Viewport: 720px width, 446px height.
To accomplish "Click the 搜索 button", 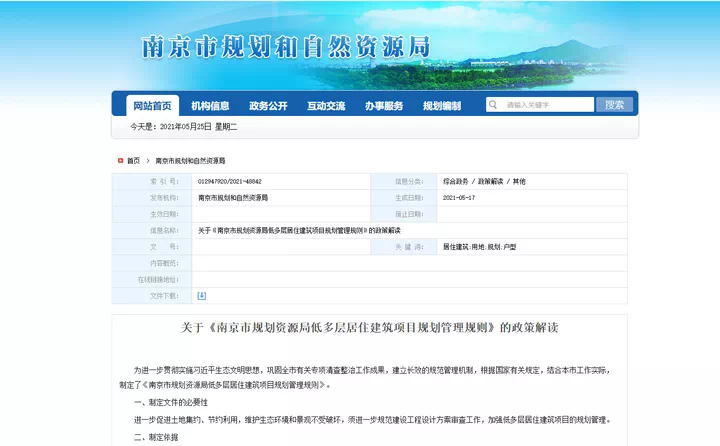I will [x=614, y=105].
